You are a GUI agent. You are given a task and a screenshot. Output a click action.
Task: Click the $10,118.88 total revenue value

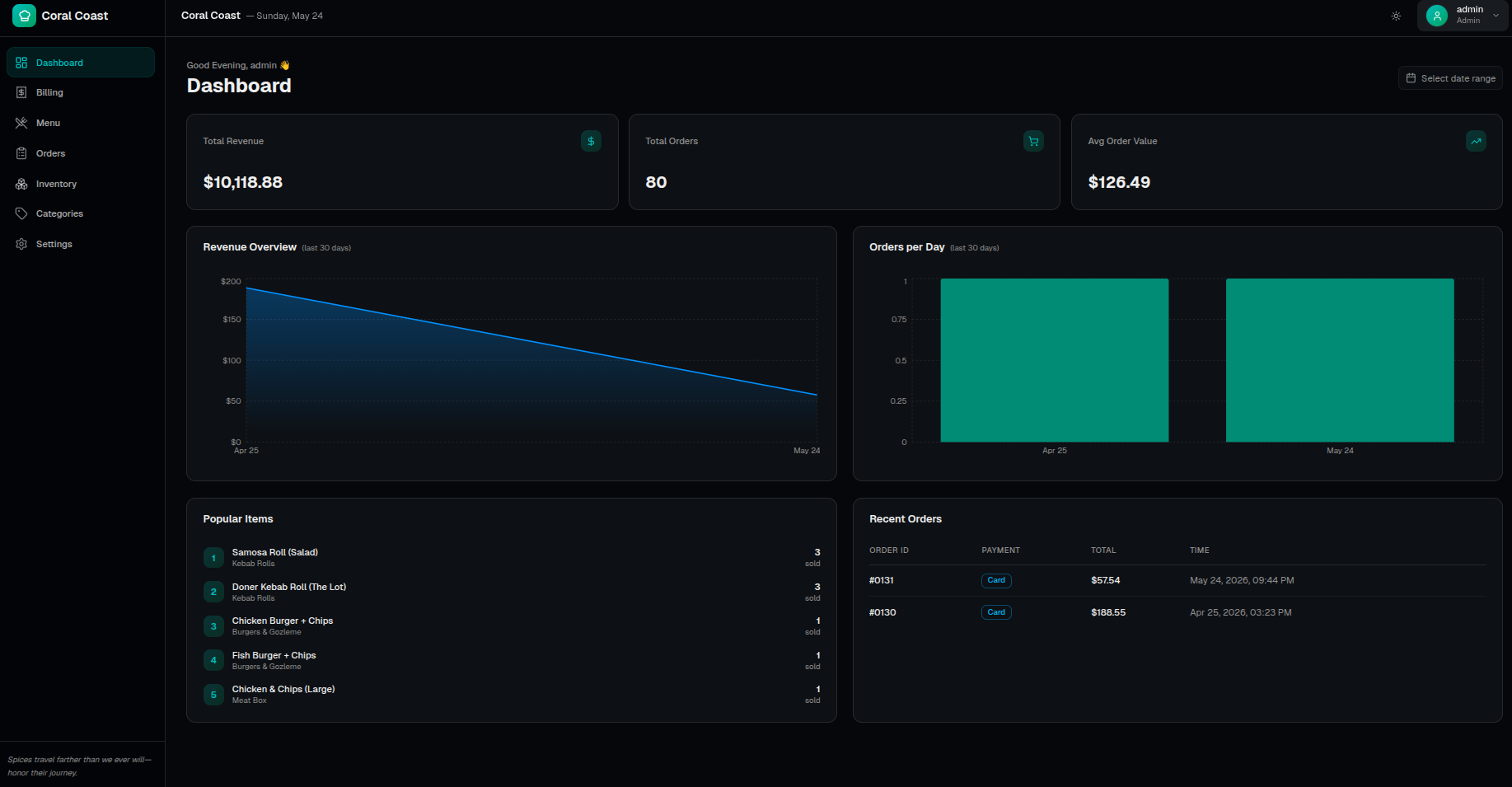pyautogui.click(x=243, y=182)
